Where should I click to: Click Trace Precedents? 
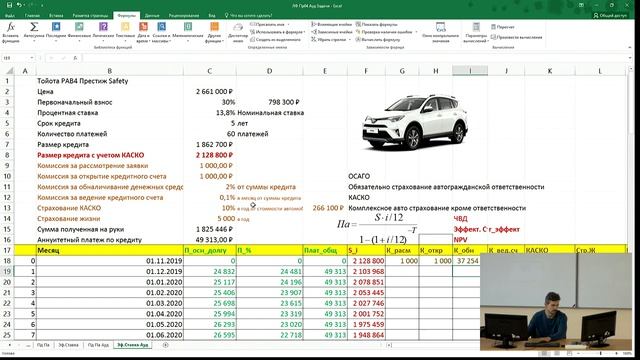click(331, 24)
